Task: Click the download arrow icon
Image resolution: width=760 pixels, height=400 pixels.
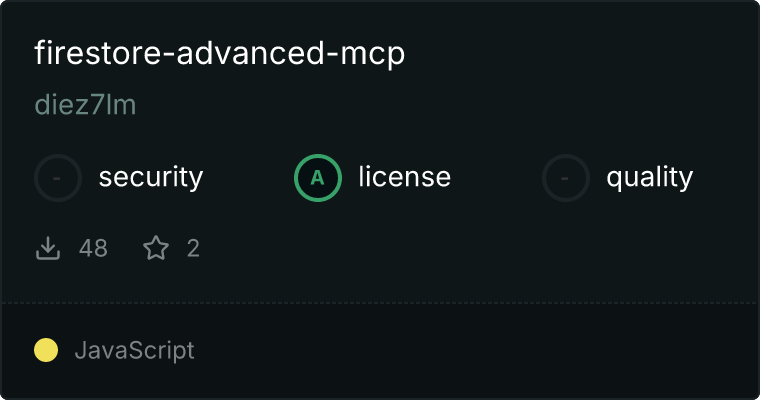Action: point(48,248)
